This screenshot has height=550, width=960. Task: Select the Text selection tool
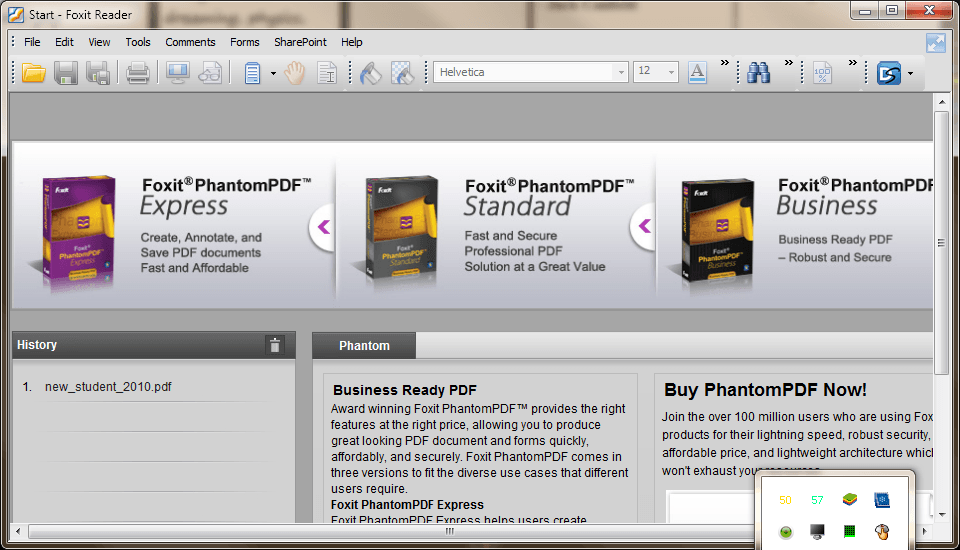tap(327, 73)
